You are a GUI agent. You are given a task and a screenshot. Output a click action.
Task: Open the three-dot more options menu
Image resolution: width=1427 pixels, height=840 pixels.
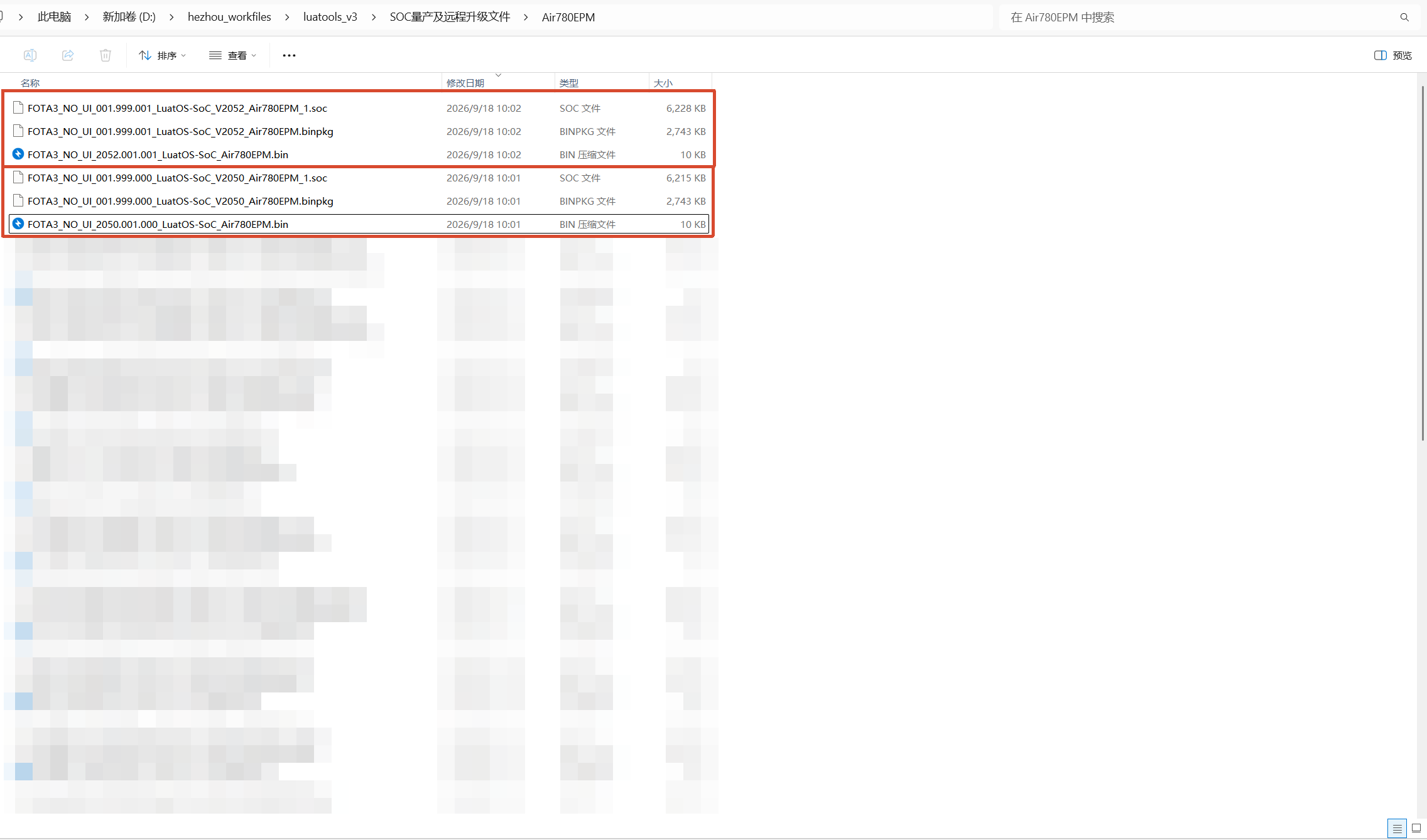click(289, 55)
